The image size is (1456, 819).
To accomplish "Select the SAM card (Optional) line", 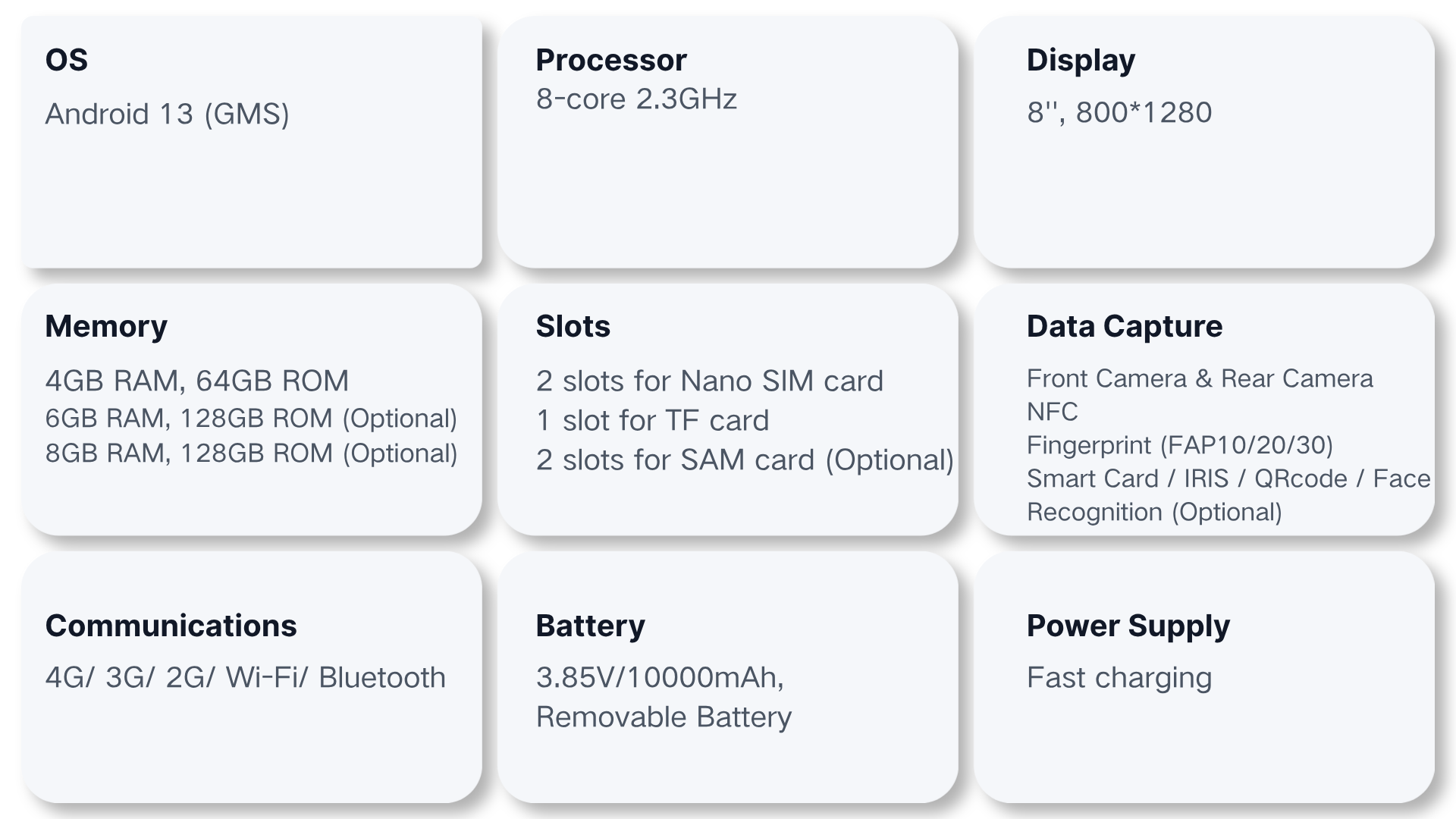I will (744, 460).
